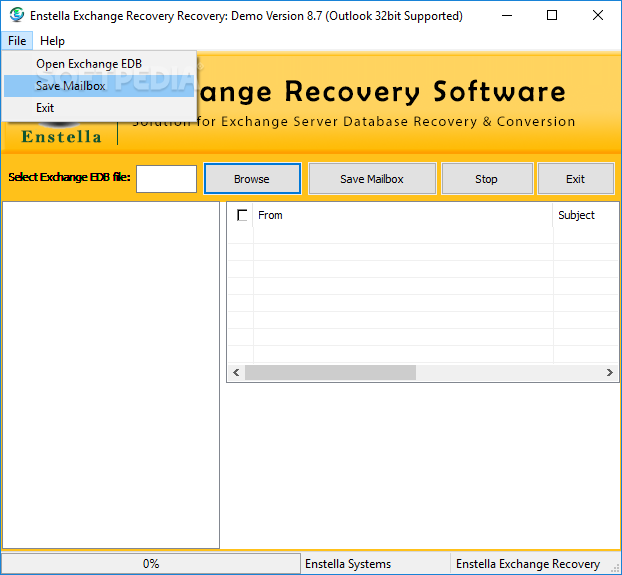Minimize the Enstella window
Screen dimensions: 622x575
(x=507, y=15)
